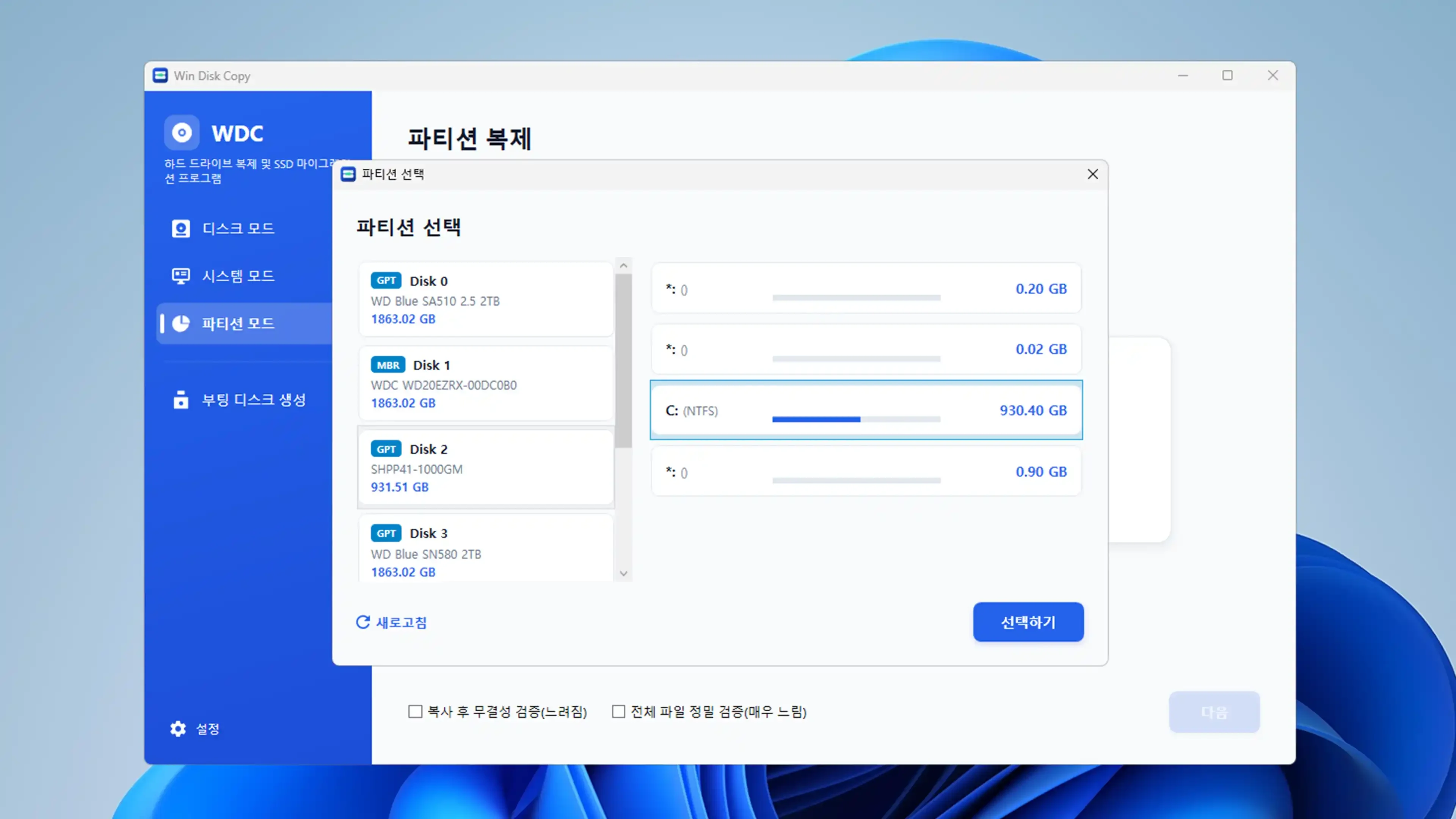This screenshot has height=819, width=1456.
Task: Enable 전체 파일 정밀 검증 checkbox
Action: [x=619, y=711]
